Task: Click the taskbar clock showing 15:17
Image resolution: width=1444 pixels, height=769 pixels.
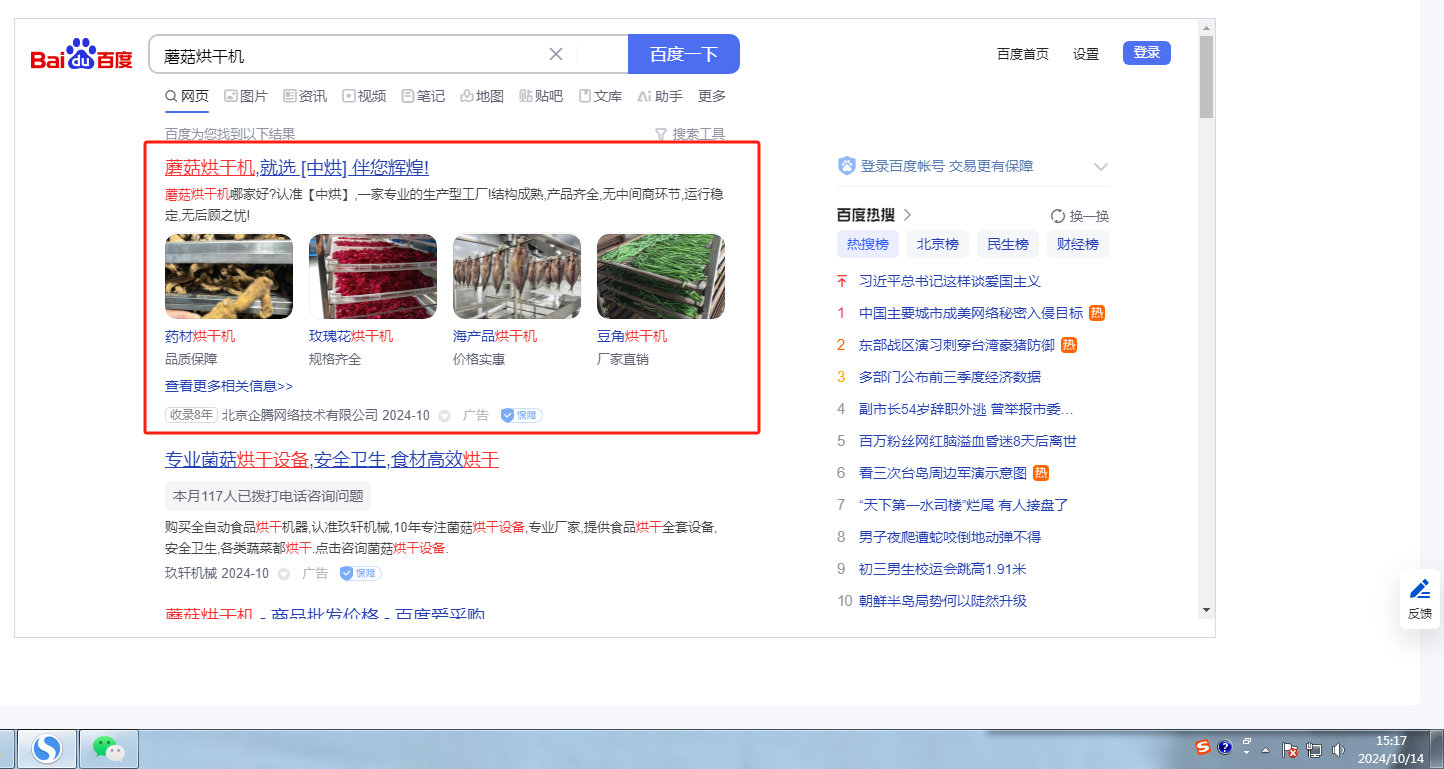Action: click(1391, 749)
